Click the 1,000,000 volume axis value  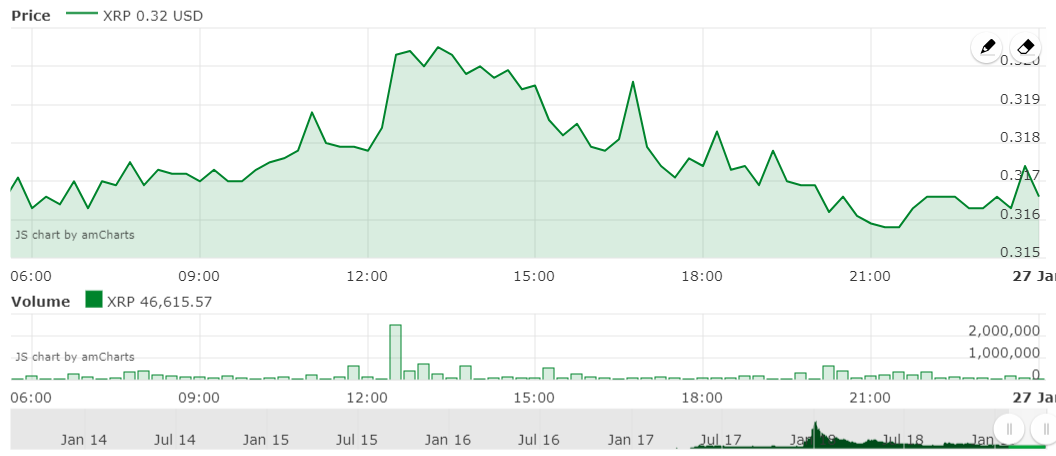[x=1004, y=353]
